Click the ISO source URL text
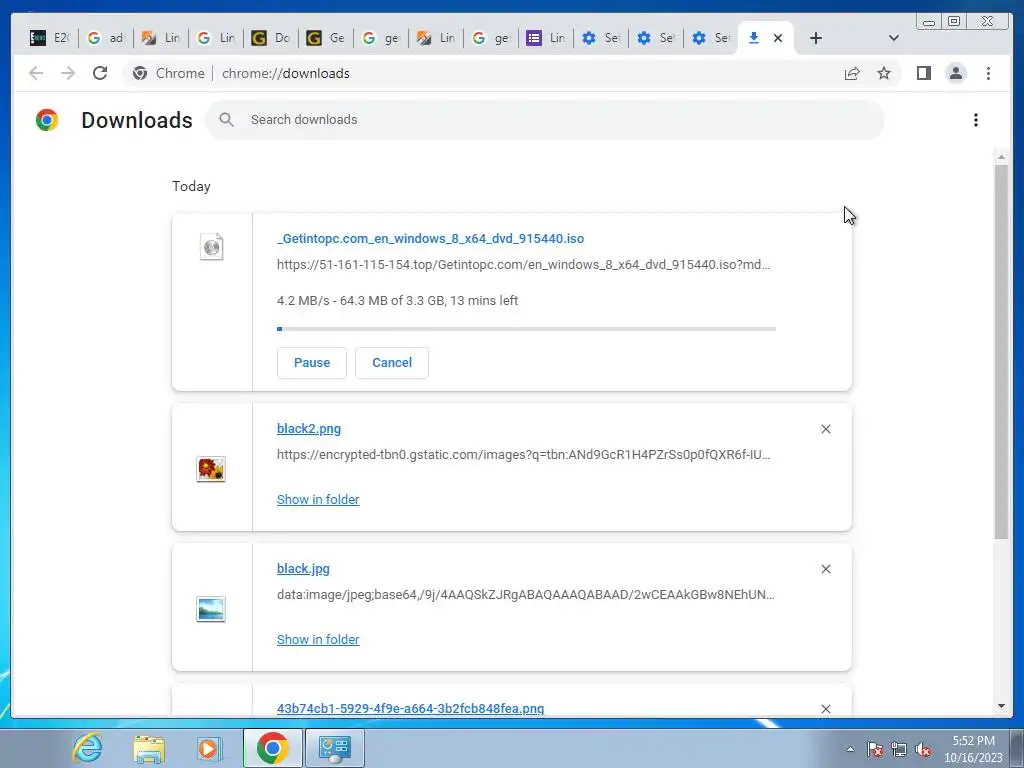The height and width of the screenshot is (768, 1024). click(523, 264)
